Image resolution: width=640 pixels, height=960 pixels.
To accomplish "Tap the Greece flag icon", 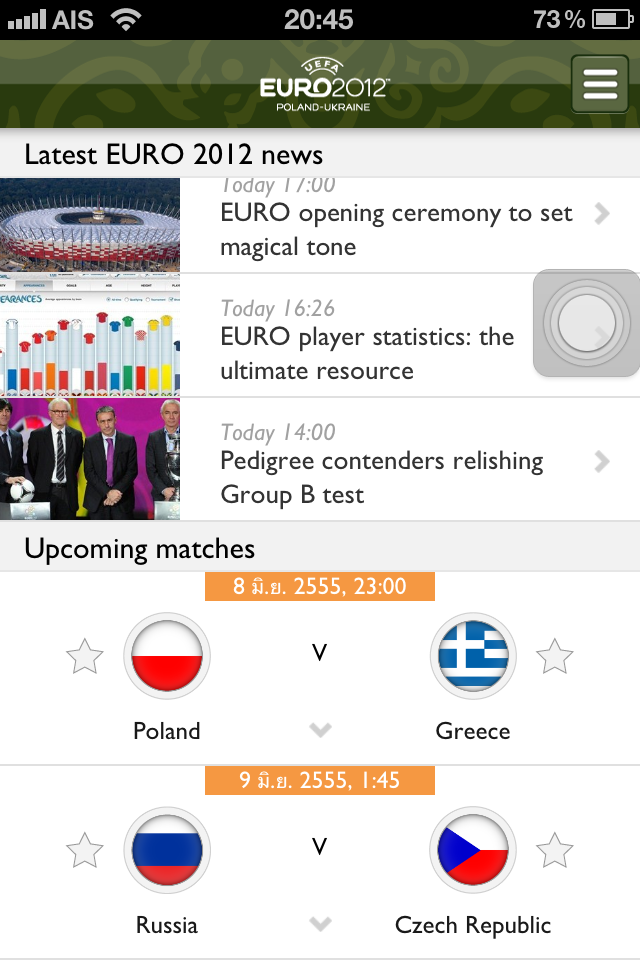I will [x=473, y=656].
